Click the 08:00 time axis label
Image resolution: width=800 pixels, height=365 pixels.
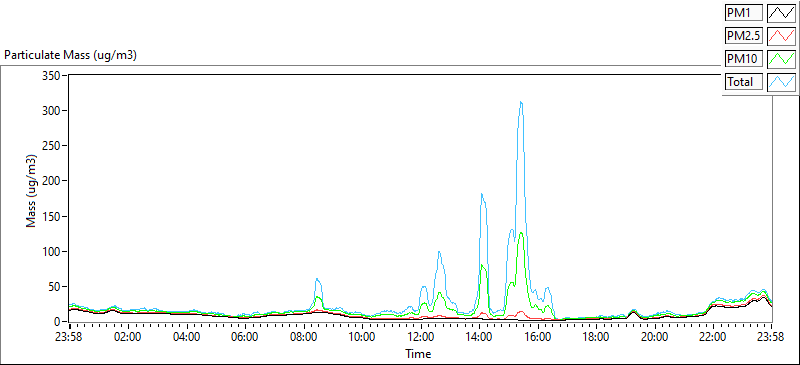coord(304,336)
